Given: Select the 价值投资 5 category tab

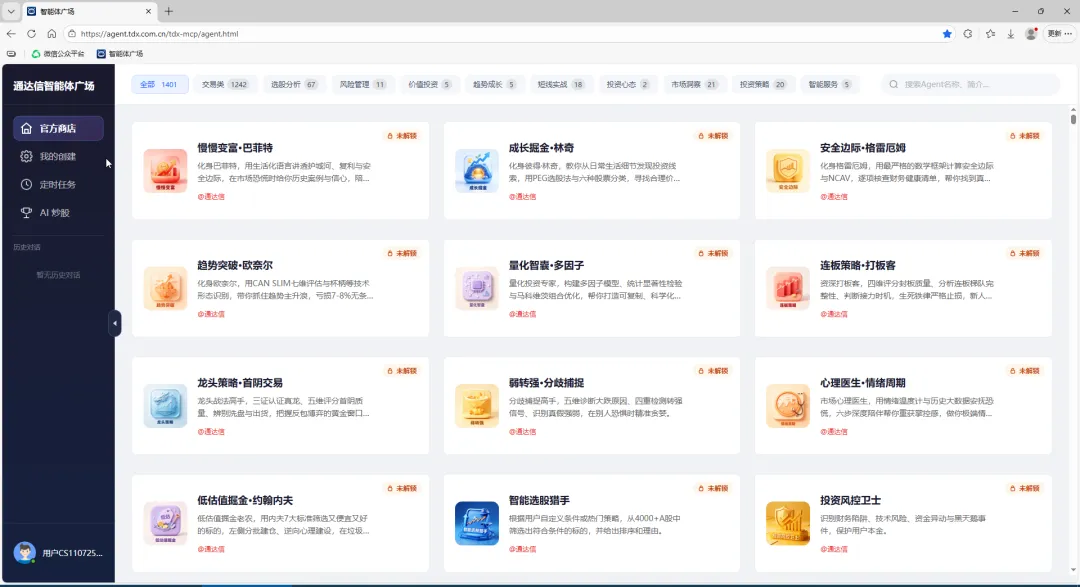Looking at the screenshot, I should (x=429, y=84).
